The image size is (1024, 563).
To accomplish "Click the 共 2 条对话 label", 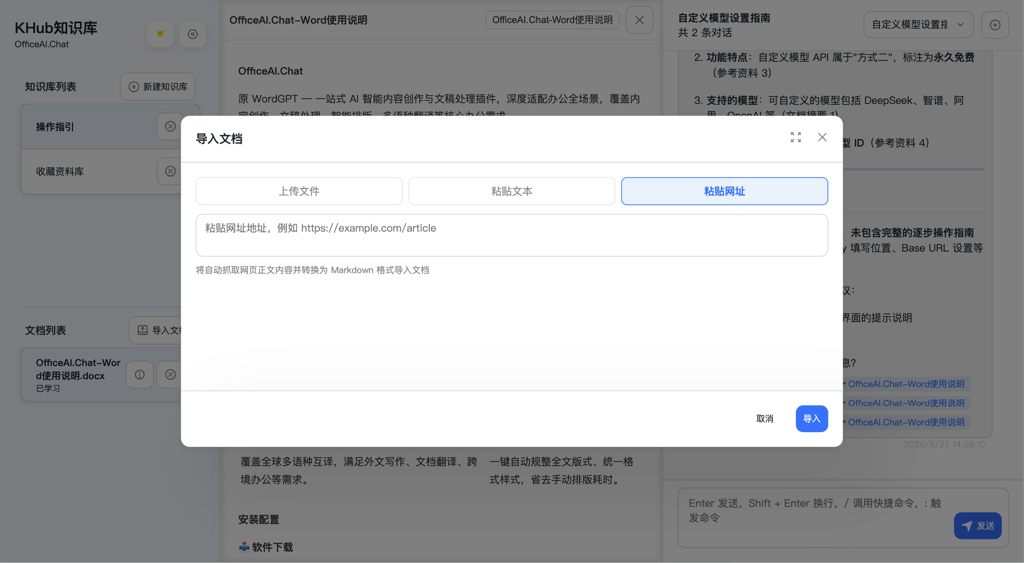I will pos(705,33).
